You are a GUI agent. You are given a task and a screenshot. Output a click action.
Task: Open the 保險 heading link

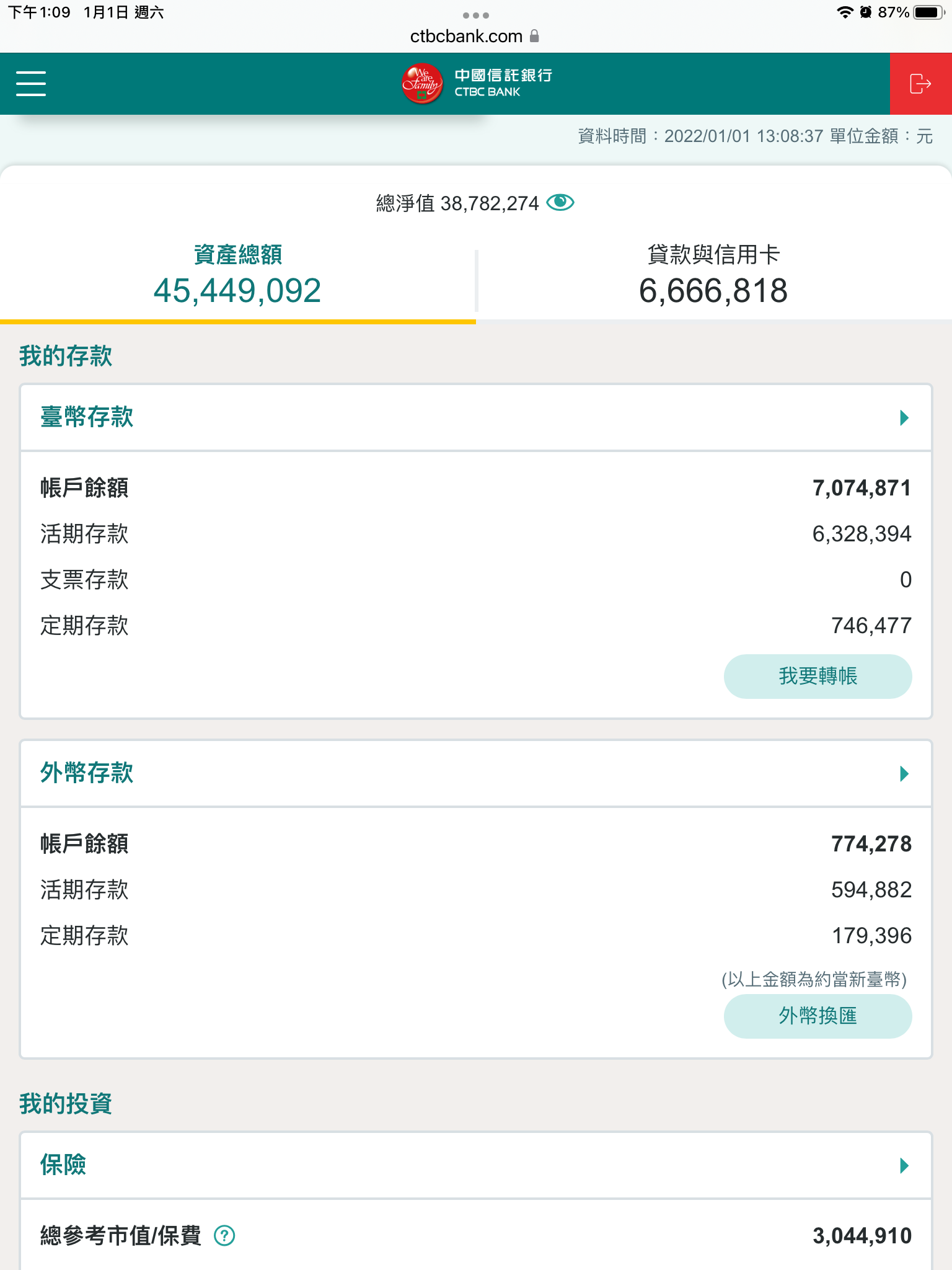coord(63,1165)
